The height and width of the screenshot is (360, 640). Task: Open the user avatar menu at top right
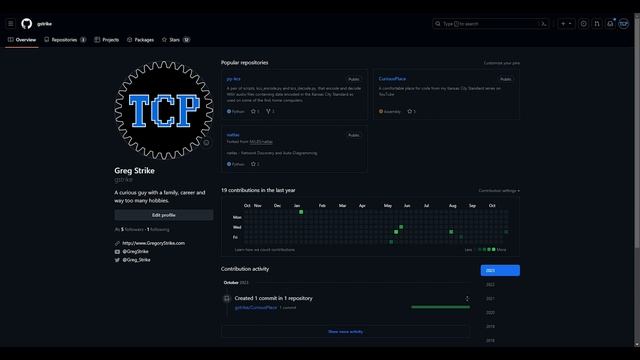coord(623,24)
